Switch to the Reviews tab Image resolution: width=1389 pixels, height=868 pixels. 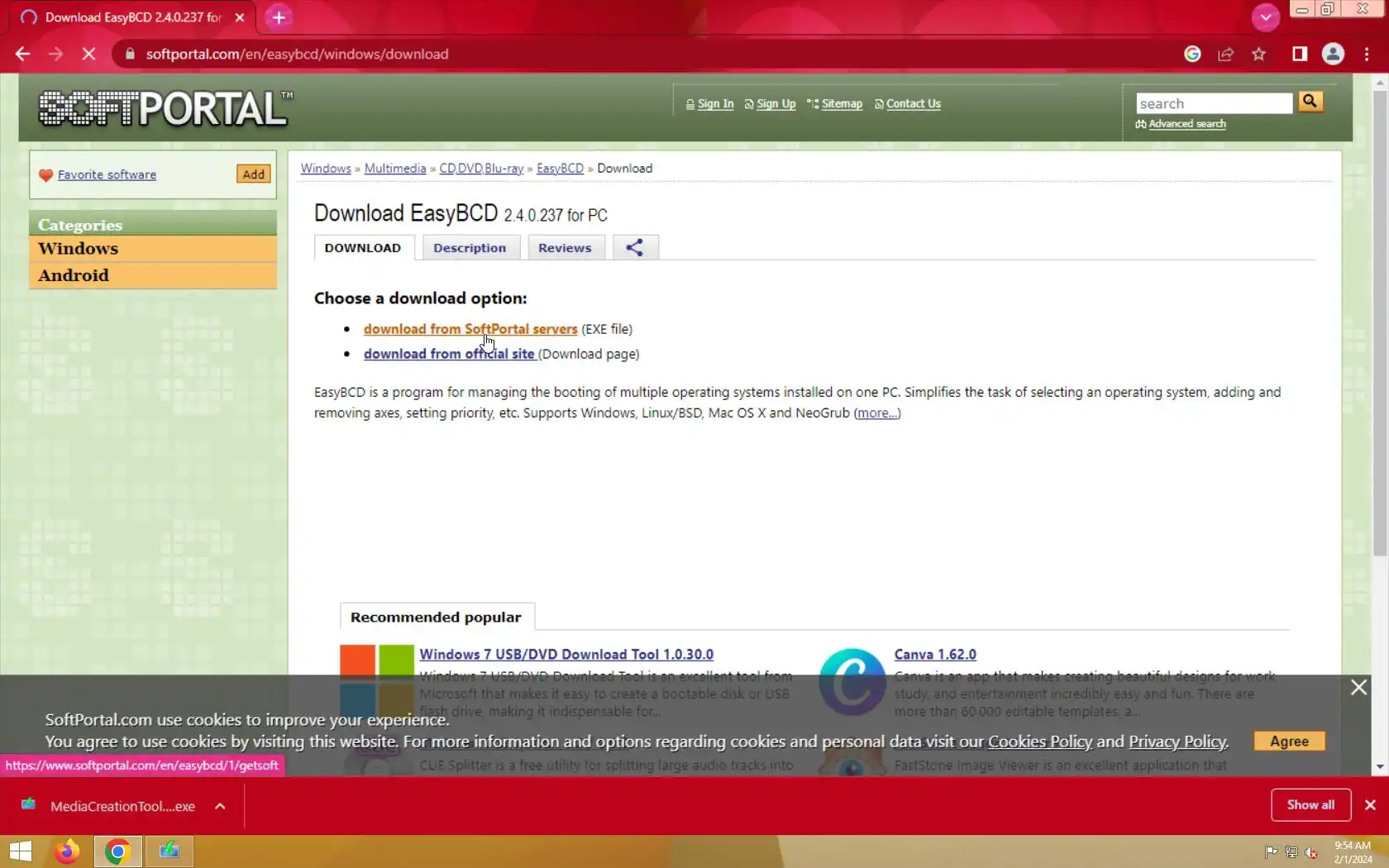point(565,247)
